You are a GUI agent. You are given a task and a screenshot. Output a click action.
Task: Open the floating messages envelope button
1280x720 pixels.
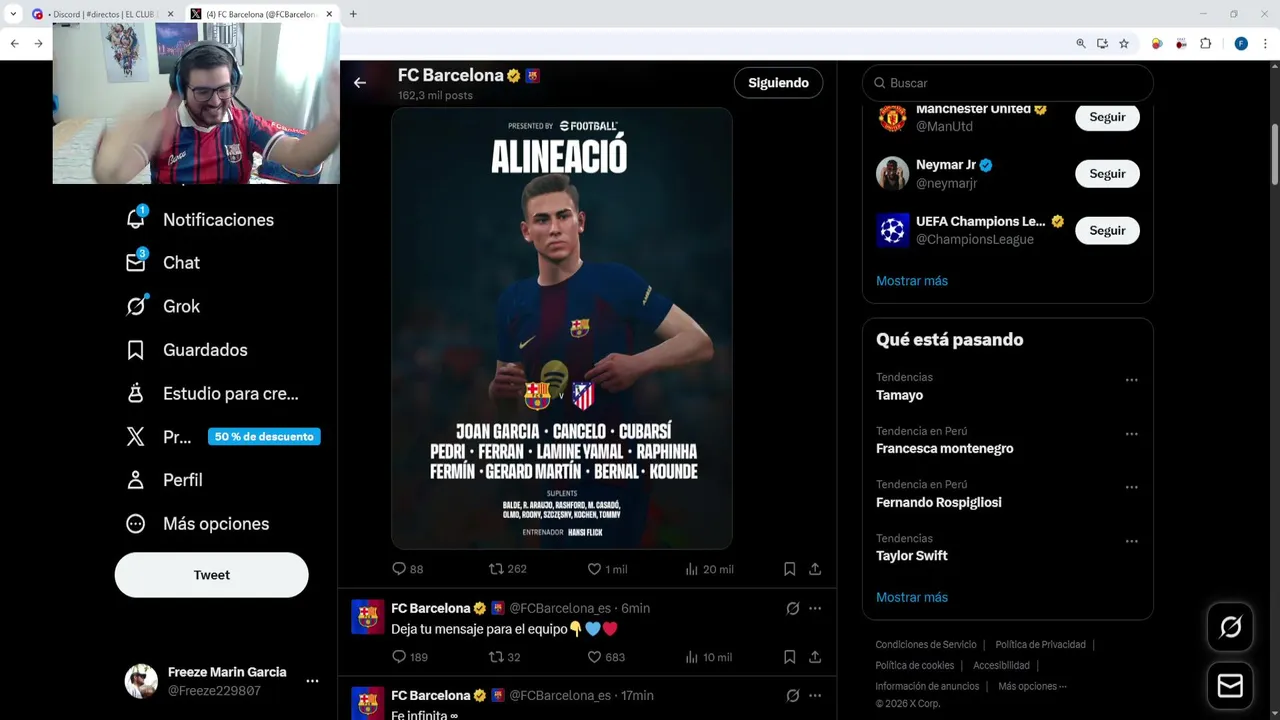point(1230,686)
